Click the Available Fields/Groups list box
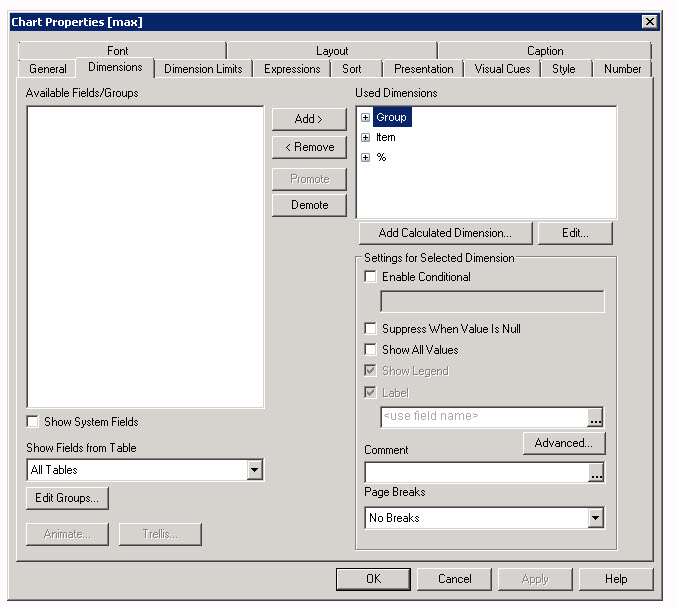This screenshot has height=607, width=678. (145, 257)
